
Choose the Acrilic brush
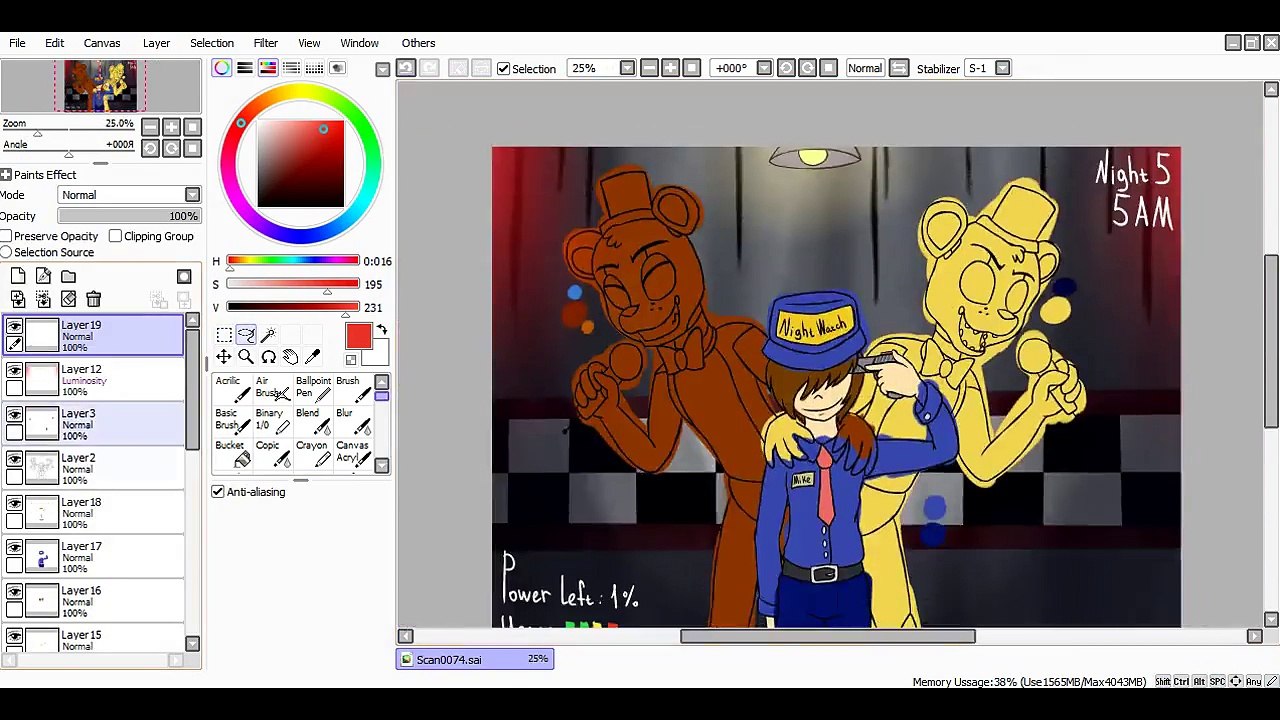click(x=232, y=390)
